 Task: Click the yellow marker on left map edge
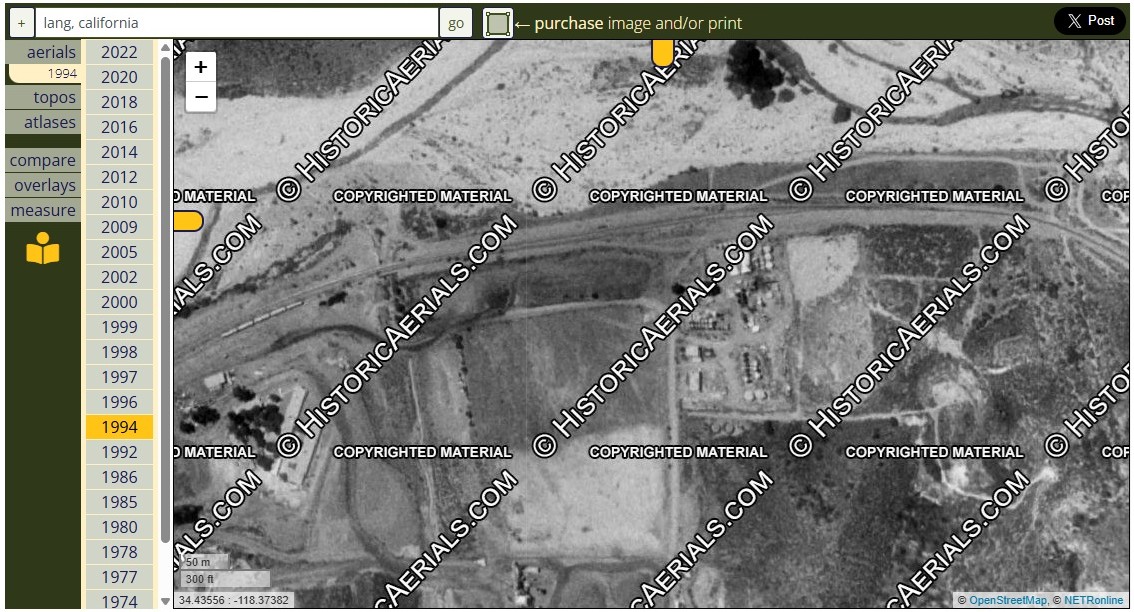click(187, 221)
